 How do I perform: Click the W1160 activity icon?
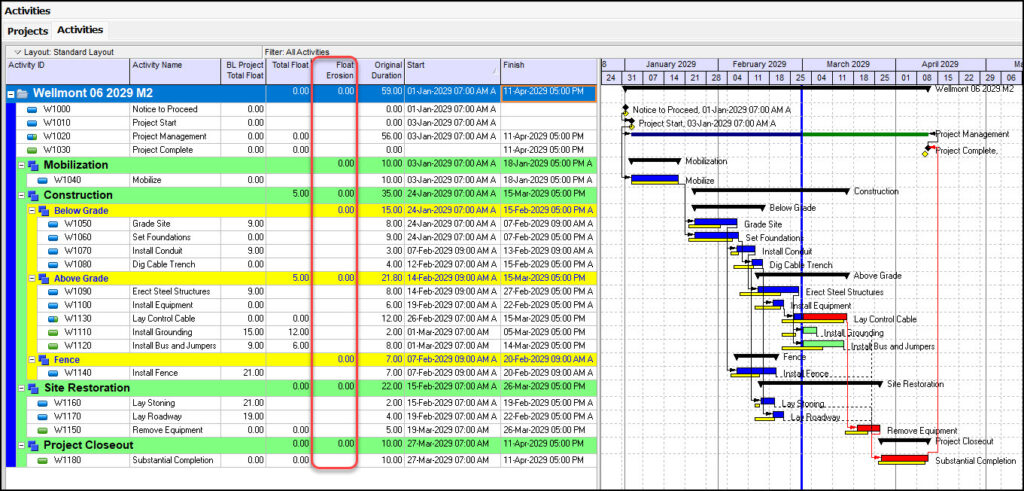[x=42, y=404]
